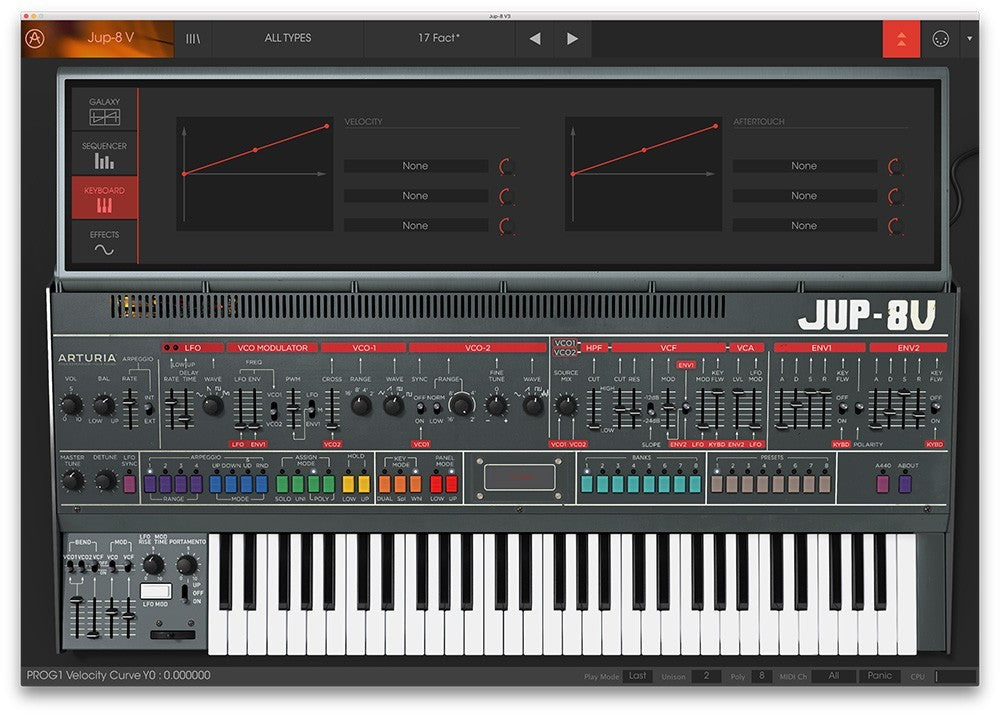This screenshot has height=716, width=1000.
Task: Click the ABOUT button
Action: click(x=906, y=484)
